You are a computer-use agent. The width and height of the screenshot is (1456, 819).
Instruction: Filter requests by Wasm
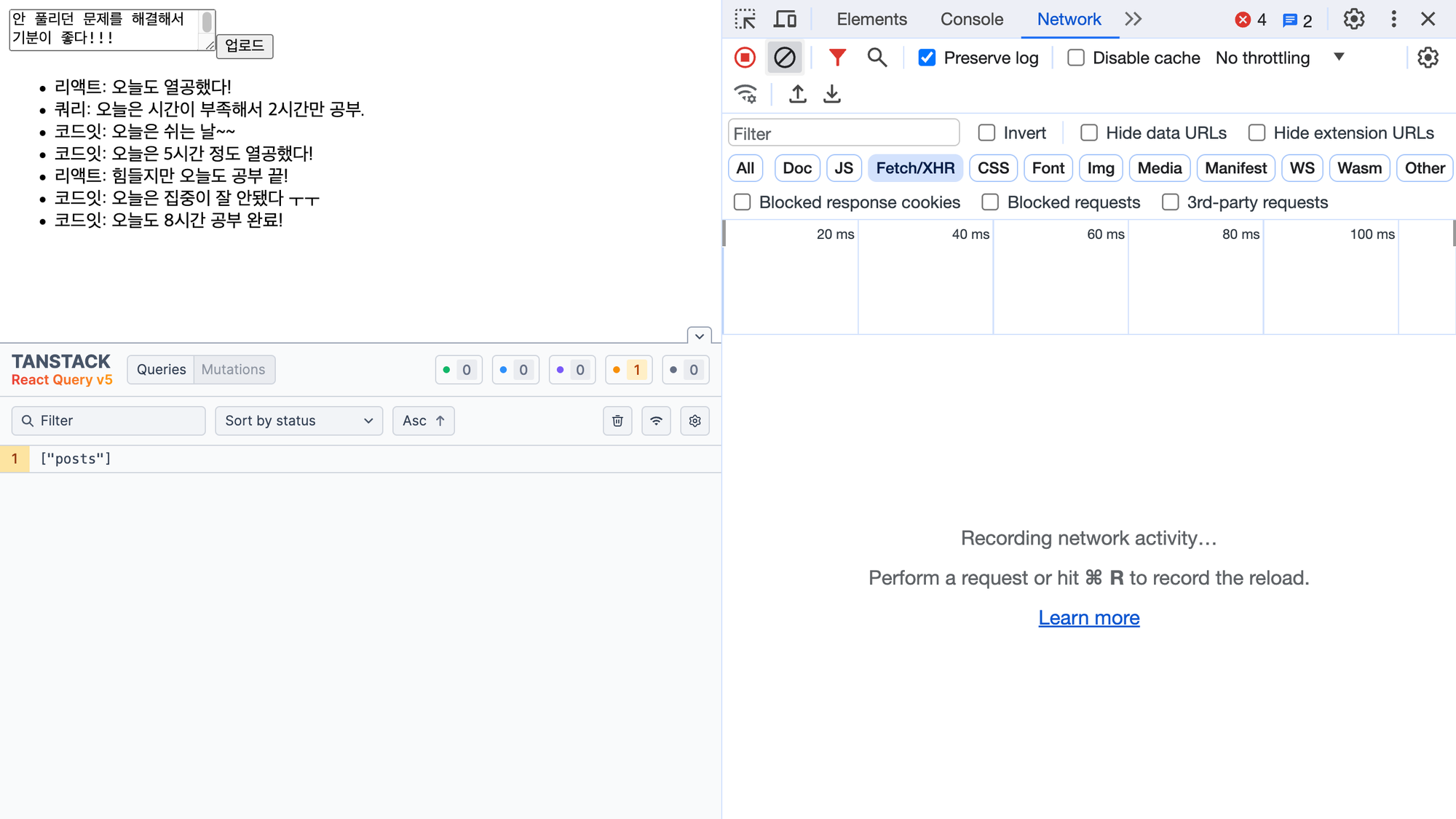point(1359,168)
